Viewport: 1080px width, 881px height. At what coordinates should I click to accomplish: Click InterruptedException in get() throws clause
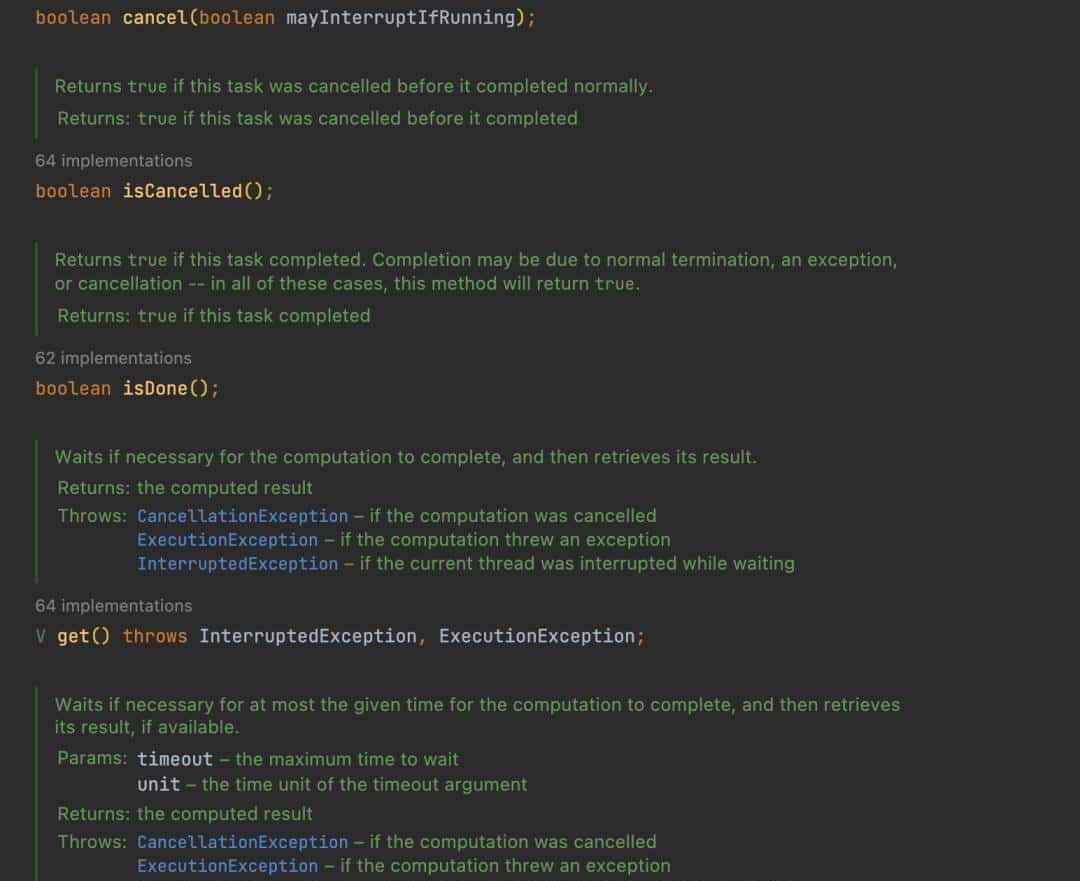pyautogui.click(x=307, y=636)
